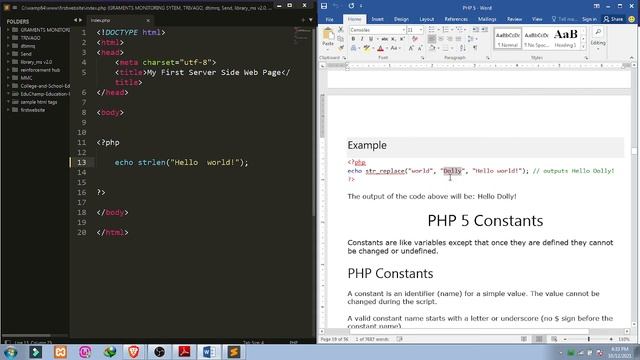The height and width of the screenshot is (360, 640).
Task: Select the Heading 1 style
Action: [x=565, y=39]
